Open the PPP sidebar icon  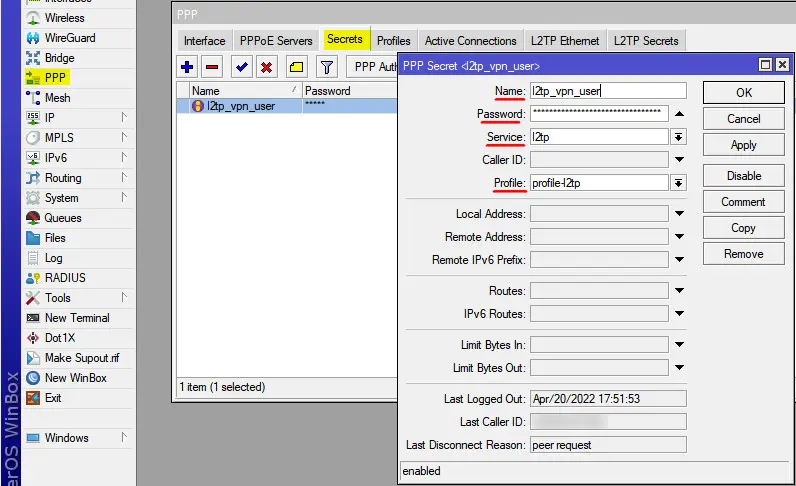click(33, 78)
